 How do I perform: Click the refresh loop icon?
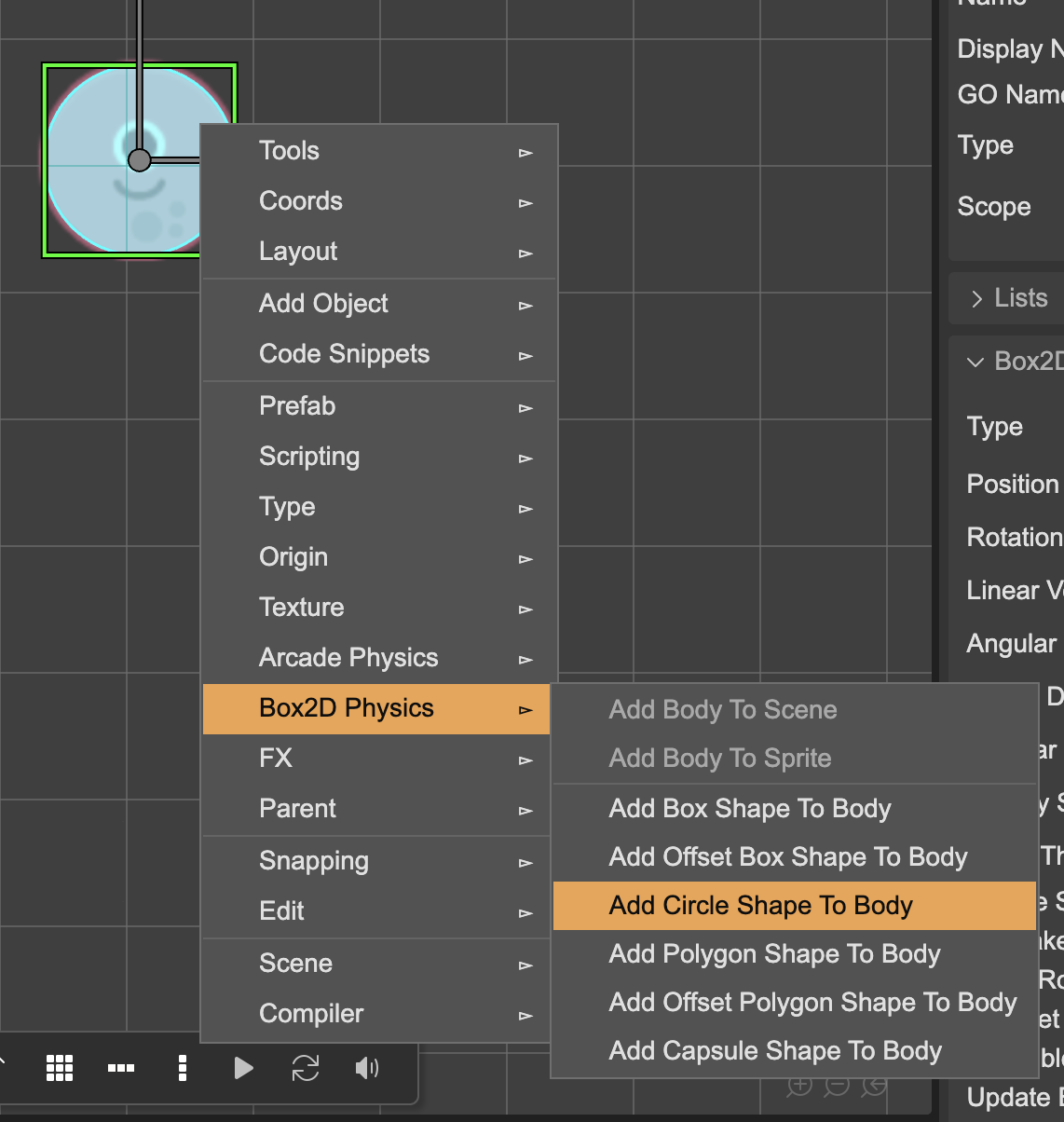[306, 1068]
